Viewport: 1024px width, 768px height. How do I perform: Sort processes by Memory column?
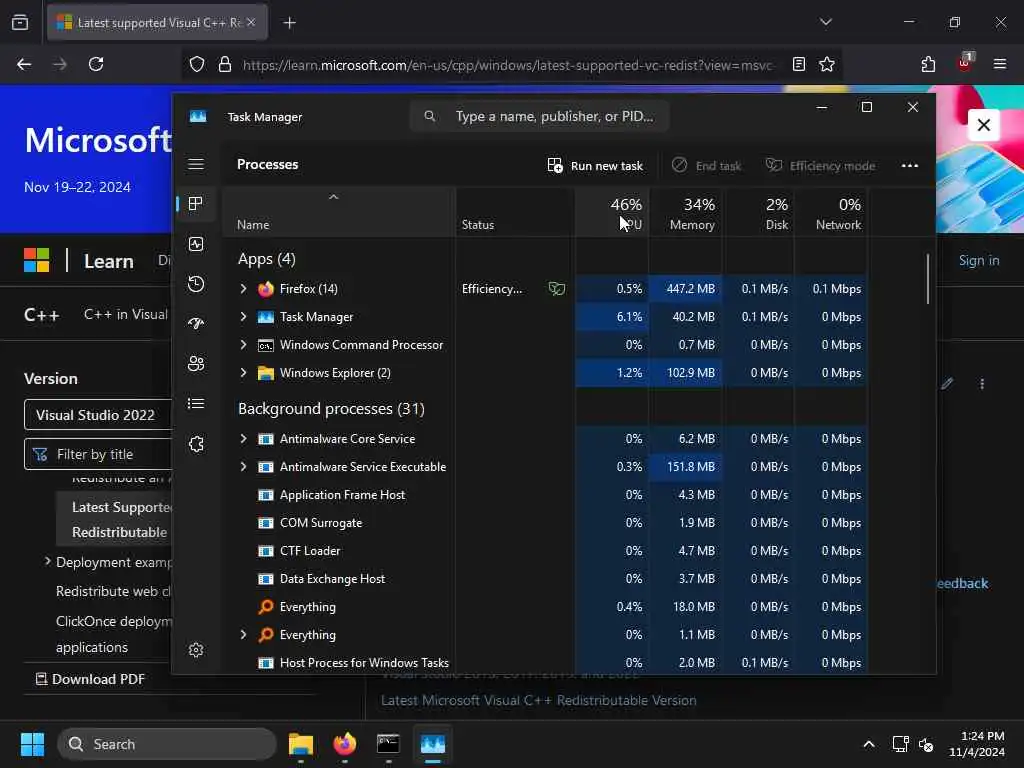[686, 213]
